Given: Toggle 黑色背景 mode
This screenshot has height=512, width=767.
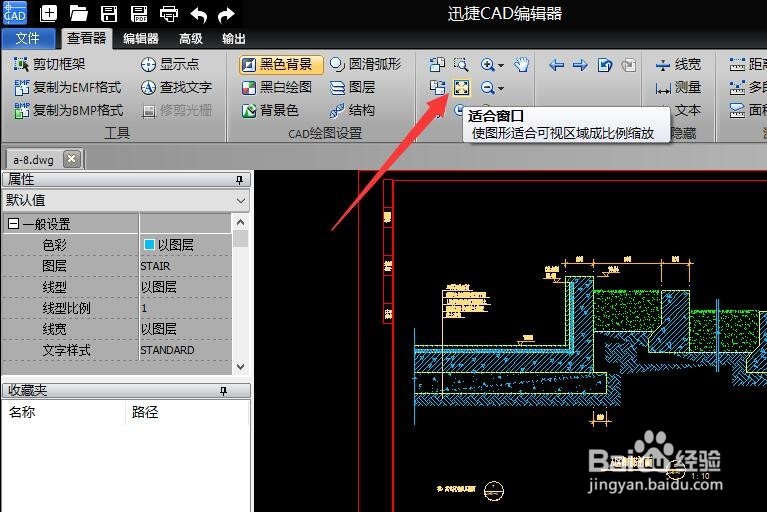Looking at the screenshot, I should click(x=281, y=65).
